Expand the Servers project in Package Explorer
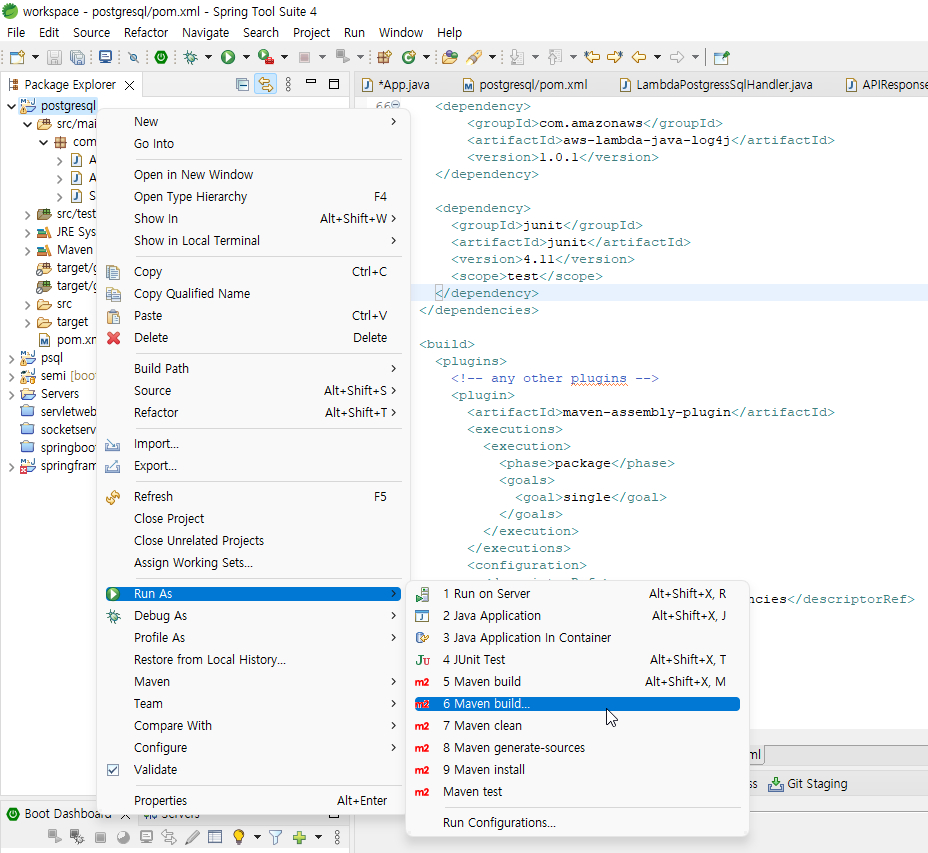Image resolution: width=928 pixels, height=853 pixels. tap(12, 394)
